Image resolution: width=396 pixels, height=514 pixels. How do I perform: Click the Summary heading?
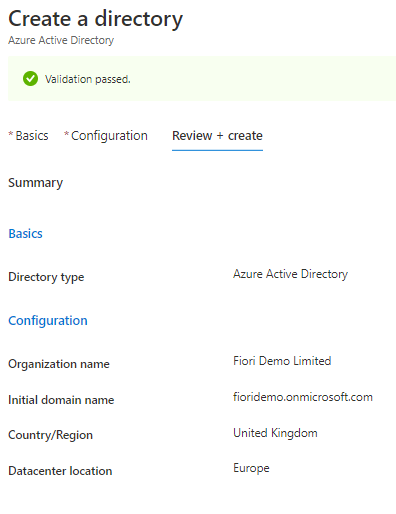(x=35, y=183)
